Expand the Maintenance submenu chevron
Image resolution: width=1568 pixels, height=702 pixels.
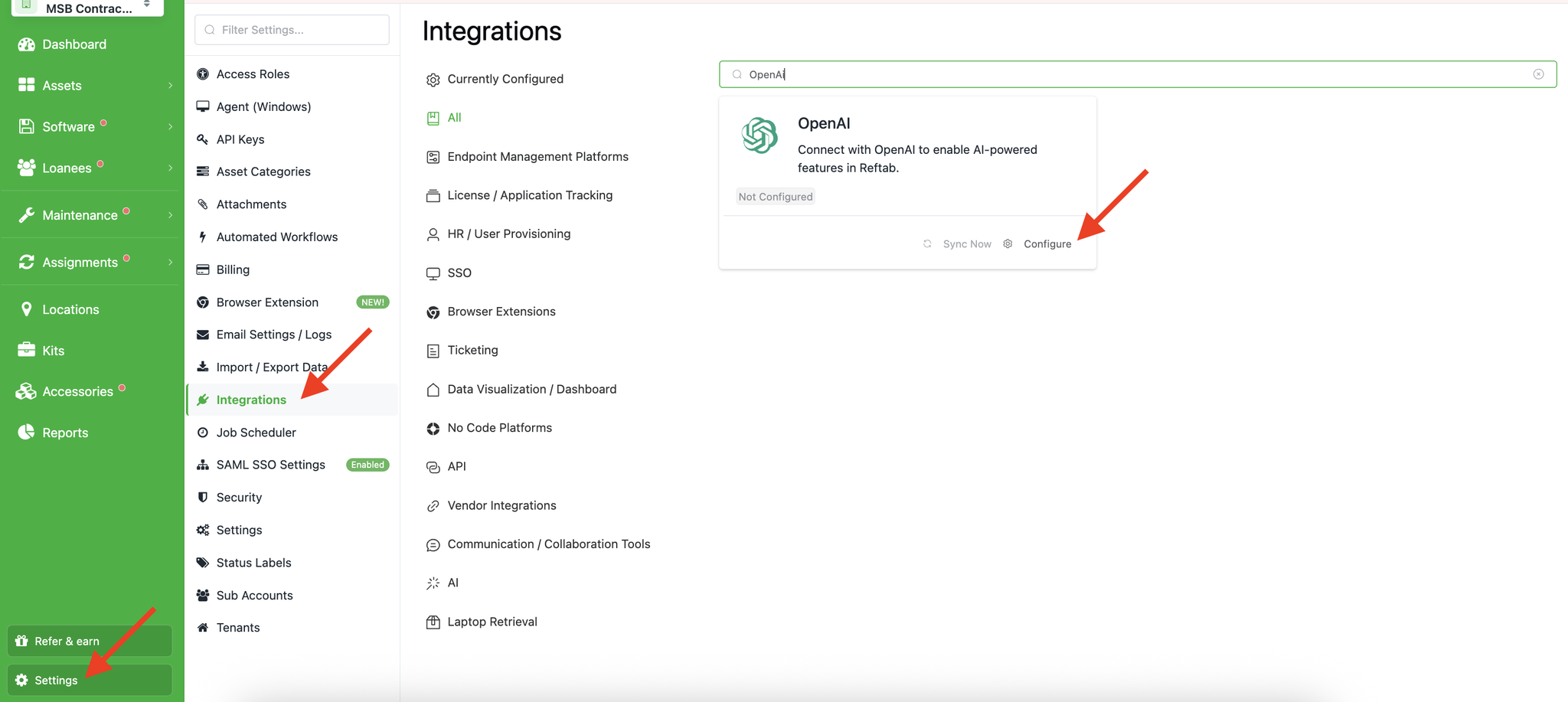coord(170,215)
